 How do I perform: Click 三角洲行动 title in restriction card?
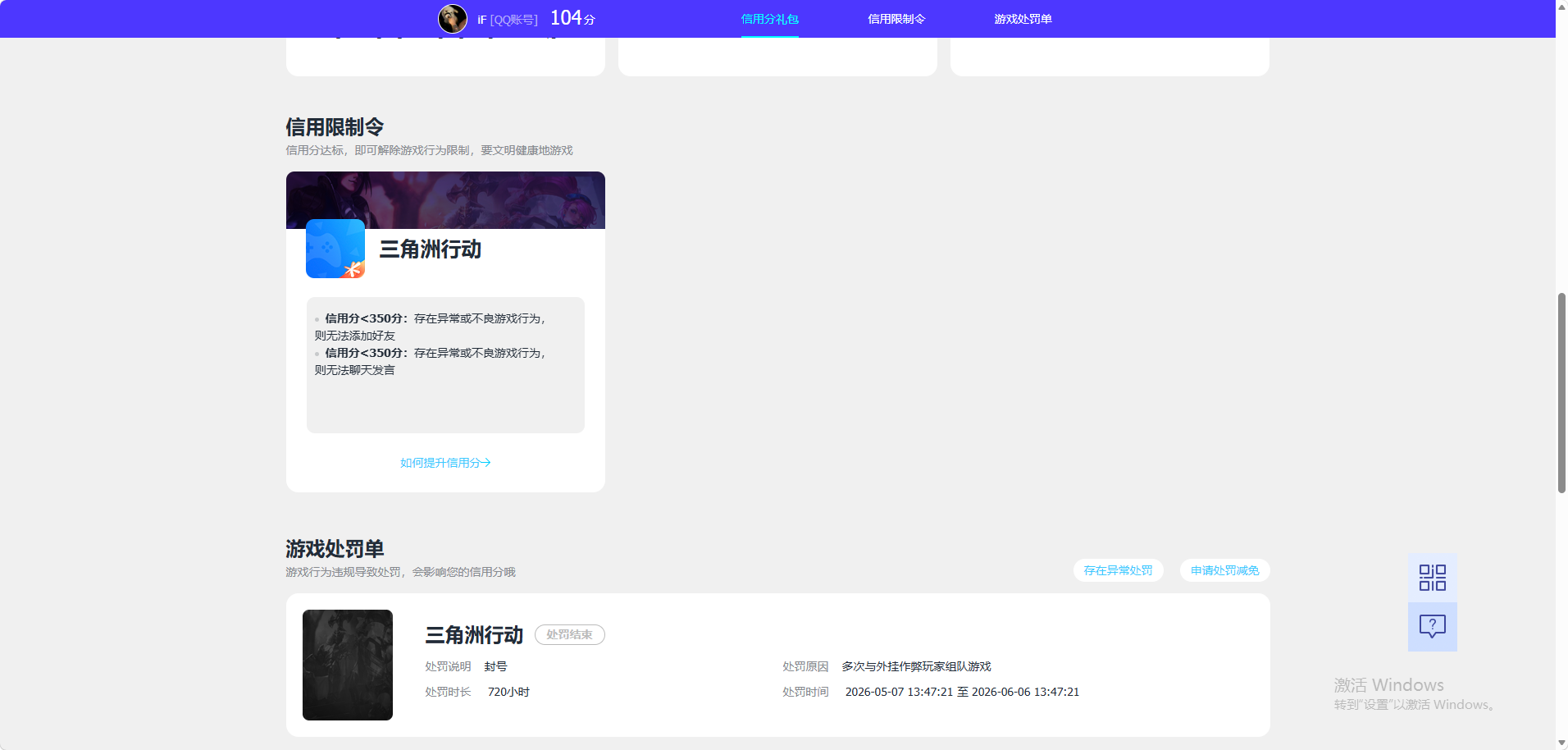tap(431, 249)
